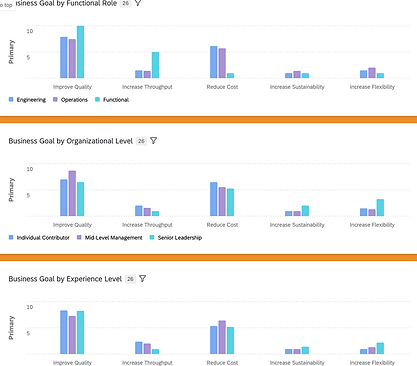Click Increase Flexibility label in Functional Role chart

tap(372, 87)
